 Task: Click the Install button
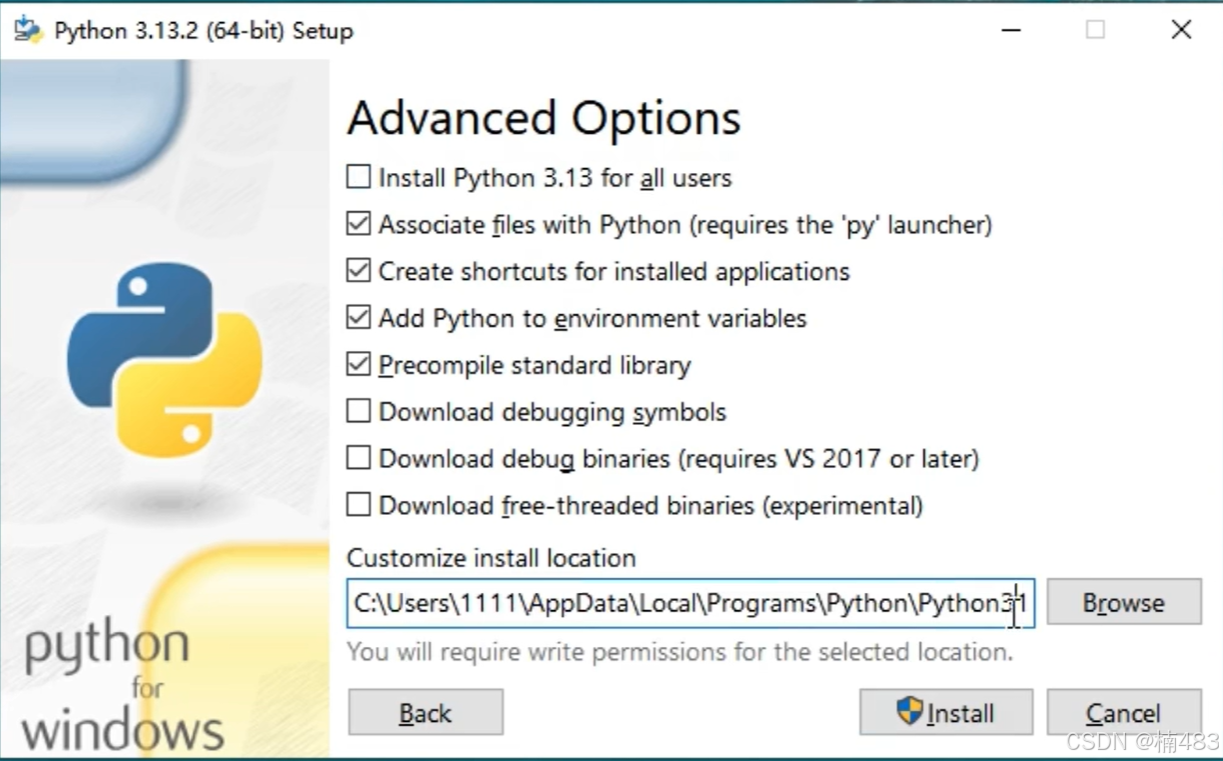[x=945, y=712]
